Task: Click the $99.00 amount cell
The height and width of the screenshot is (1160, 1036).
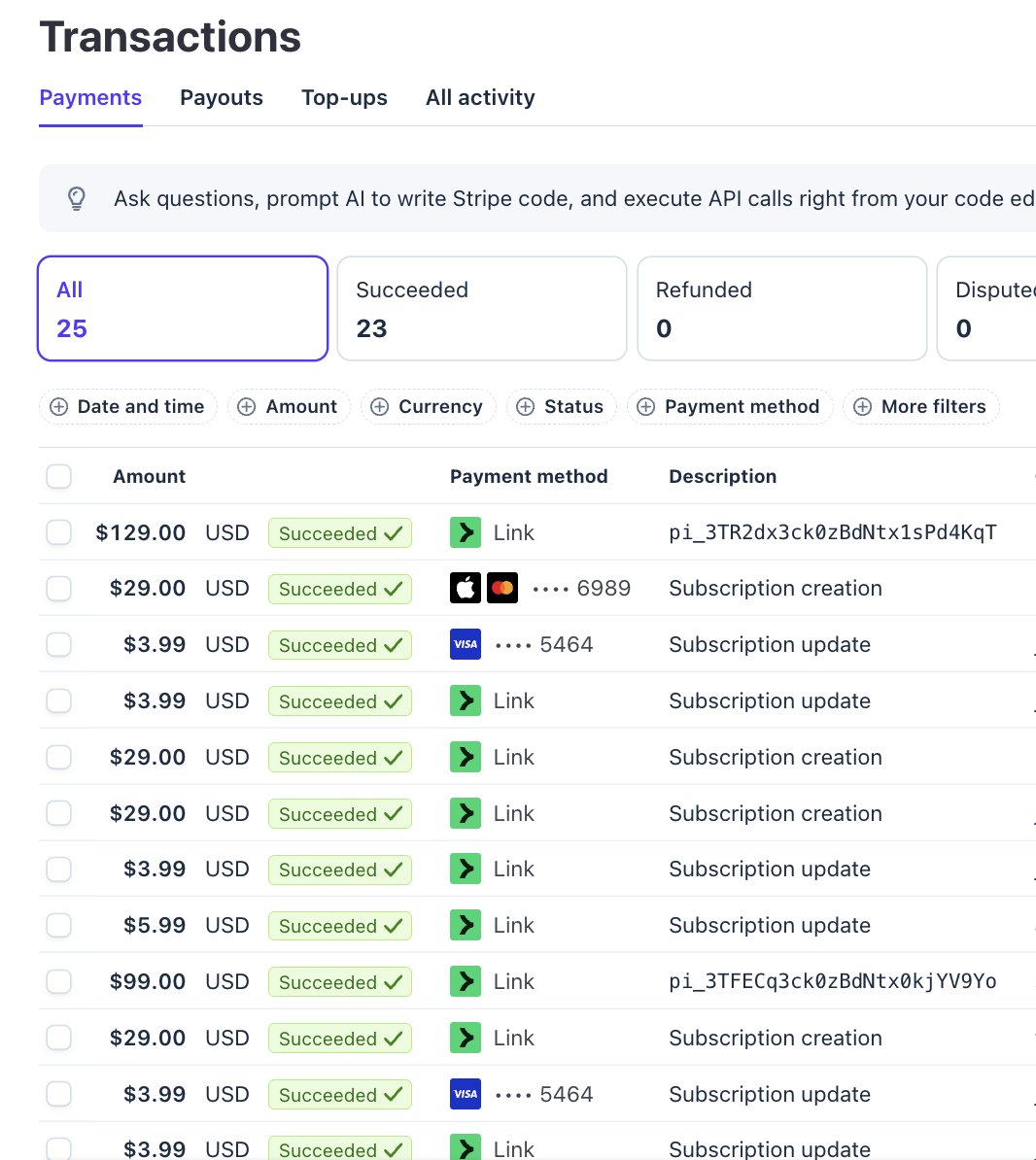Action: [148, 981]
